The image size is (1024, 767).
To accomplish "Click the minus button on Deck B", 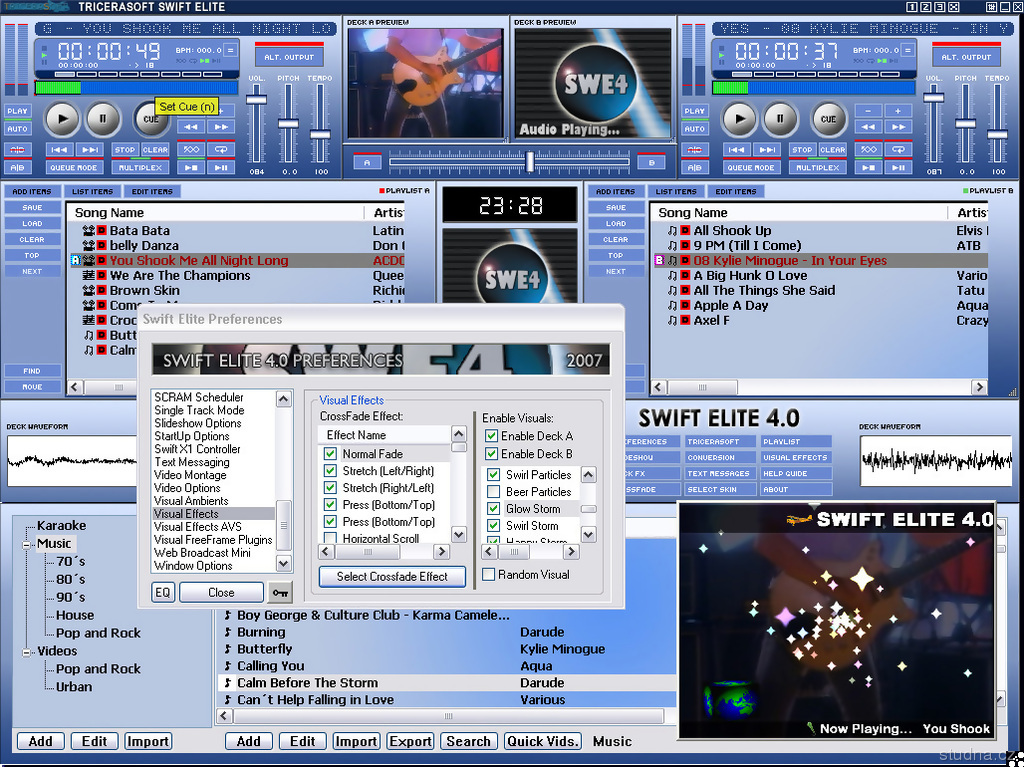I will click(868, 110).
